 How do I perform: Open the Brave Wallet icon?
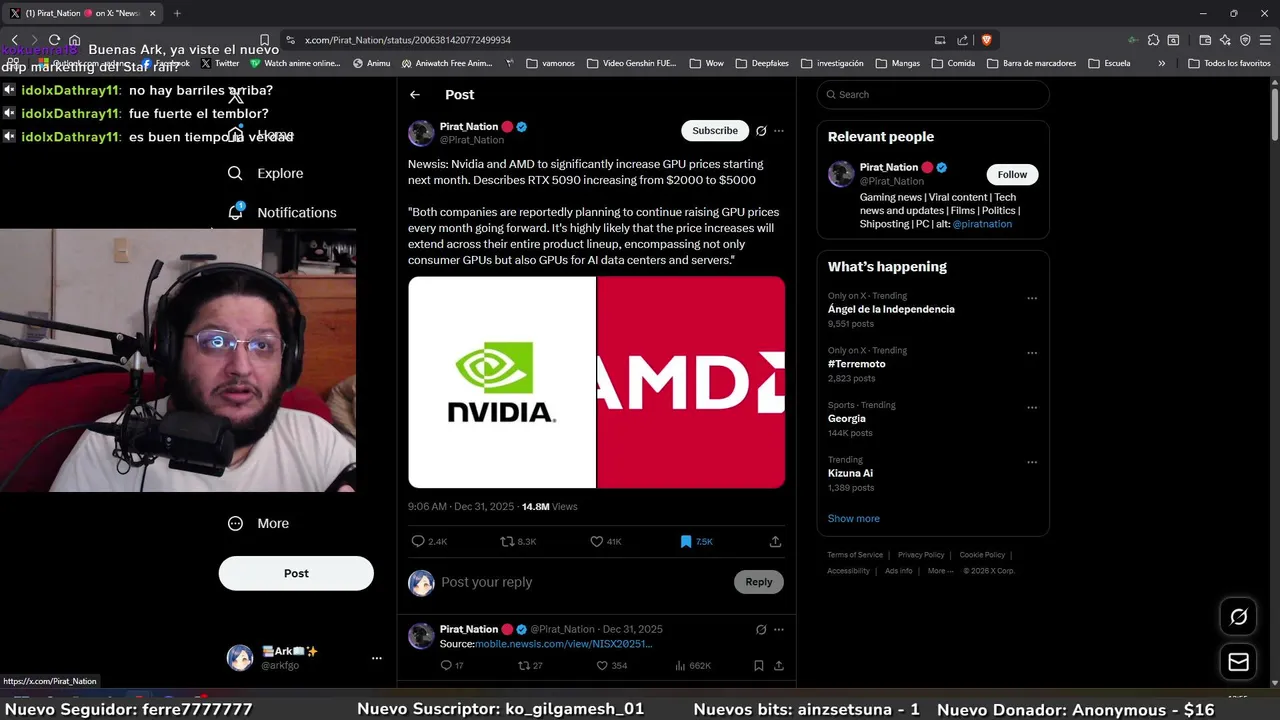point(1205,40)
